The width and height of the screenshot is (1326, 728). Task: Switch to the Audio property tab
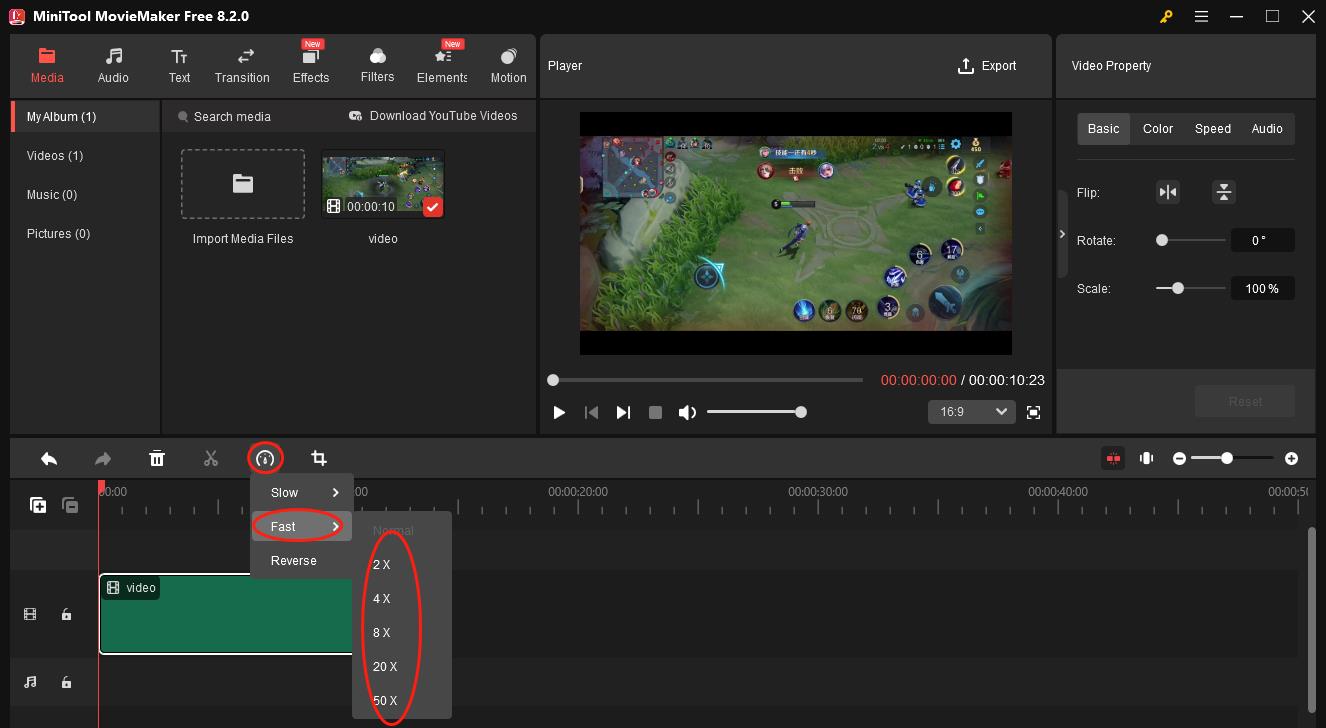(x=1267, y=129)
